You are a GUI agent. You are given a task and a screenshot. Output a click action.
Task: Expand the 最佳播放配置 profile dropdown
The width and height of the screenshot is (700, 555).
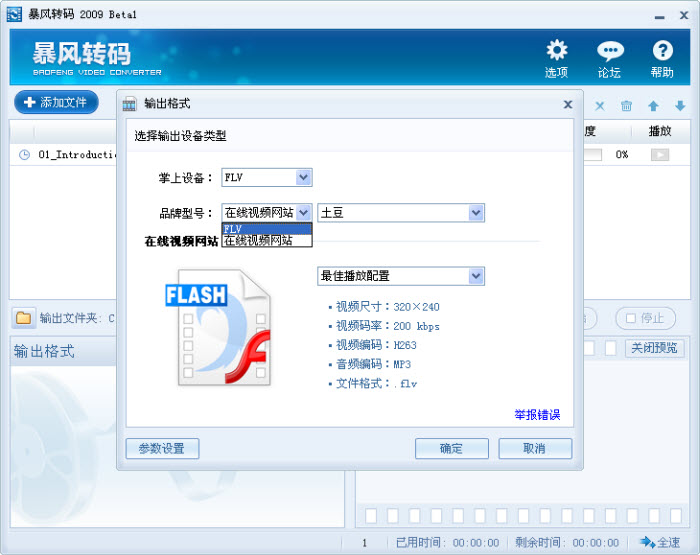coord(476,276)
